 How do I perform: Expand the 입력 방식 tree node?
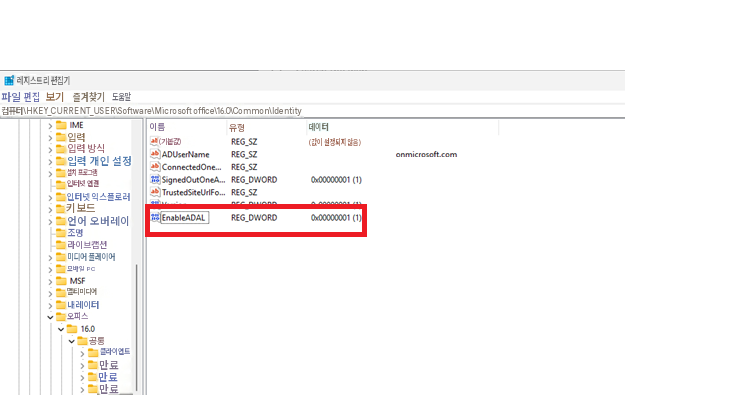(x=50, y=149)
